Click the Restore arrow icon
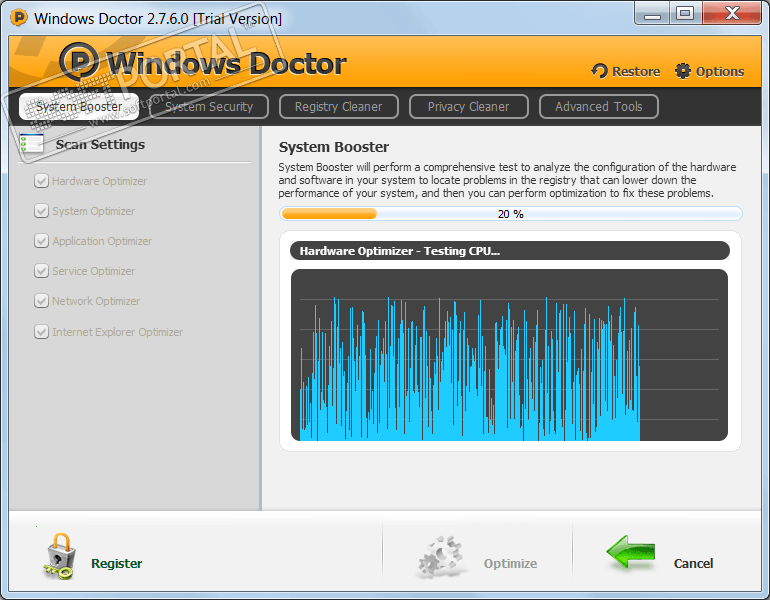770x600 pixels. 600,71
